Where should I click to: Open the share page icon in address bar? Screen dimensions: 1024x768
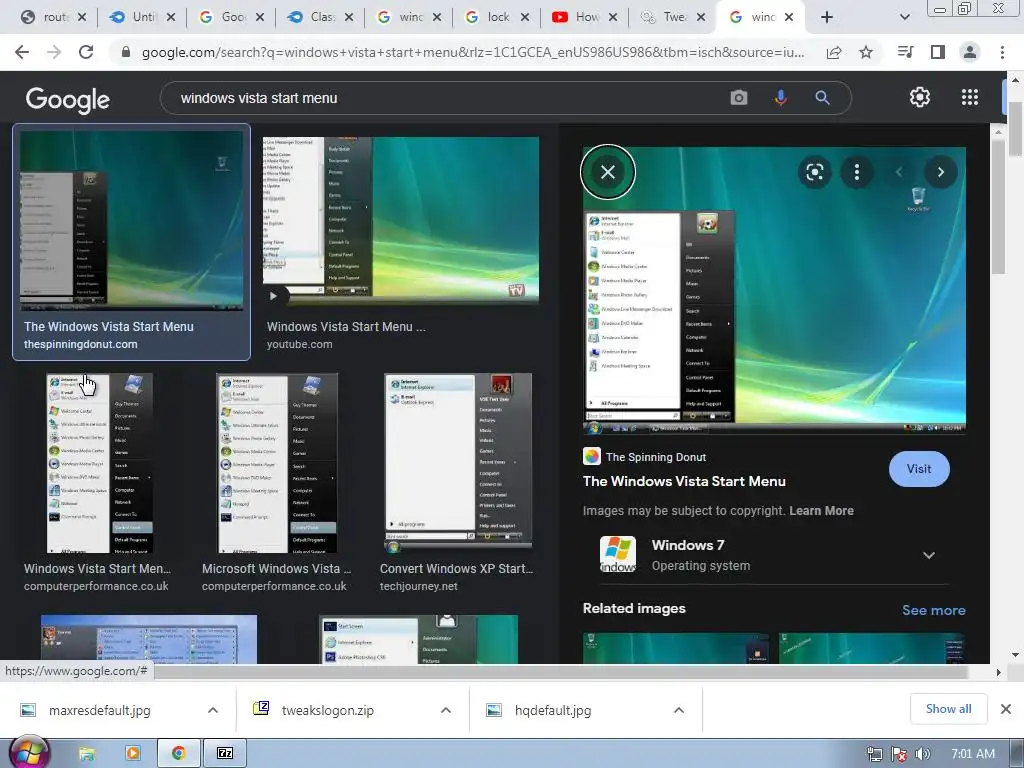click(834, 52)
